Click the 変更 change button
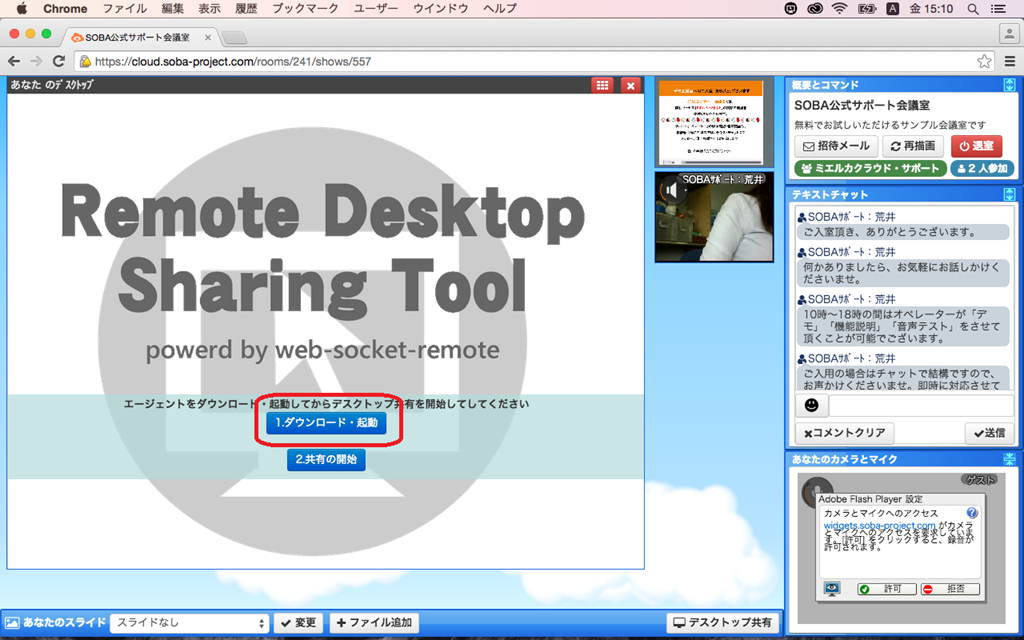 [x=298, y=623]
